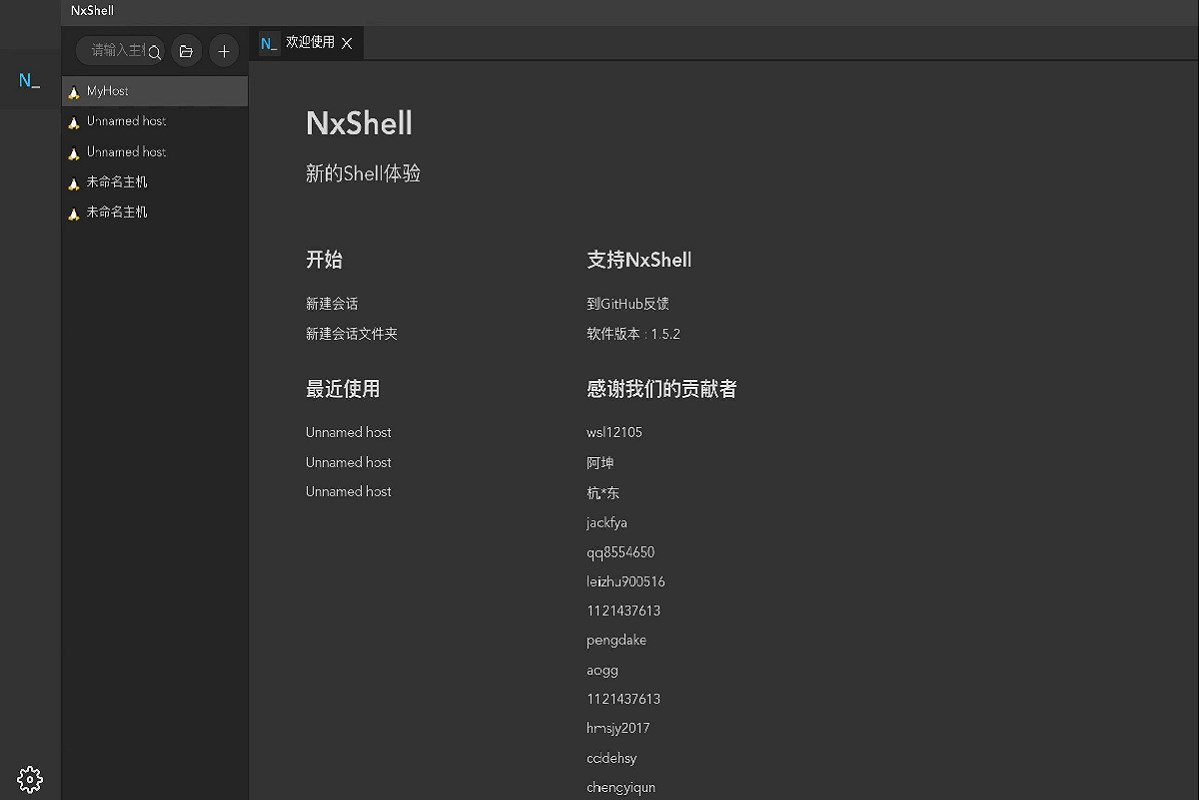The height and width of the screenshot is (800, 1200).
Task: Select the first Unnamed host in sidebar list
Action: 155,121
